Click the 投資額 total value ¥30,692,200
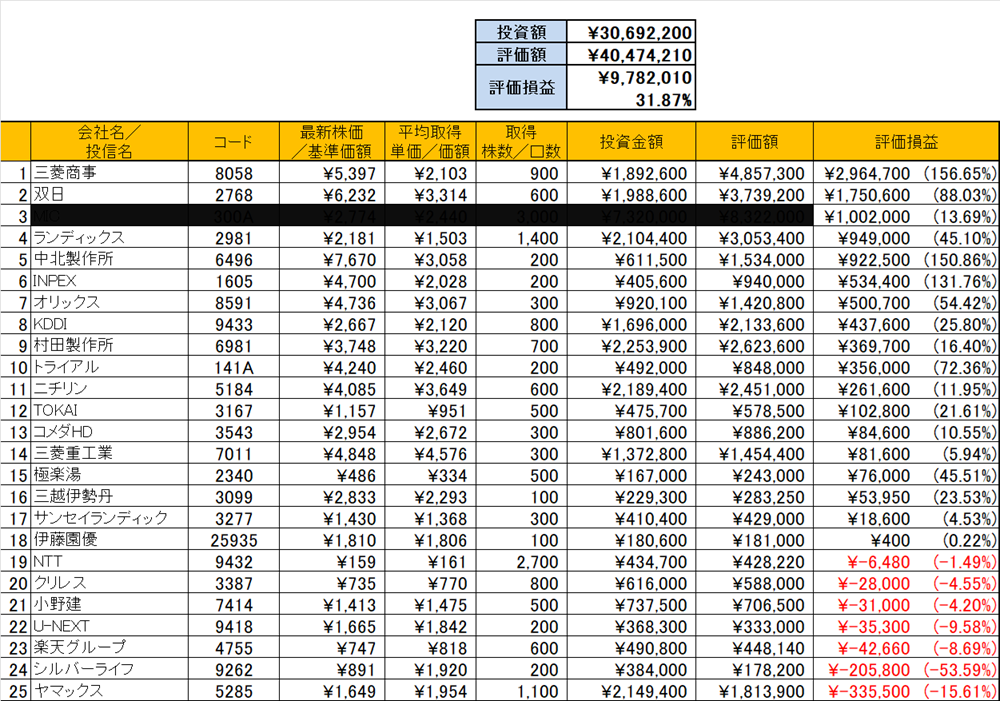Screen dimensions: 1000x701 (x=630, y=31)
